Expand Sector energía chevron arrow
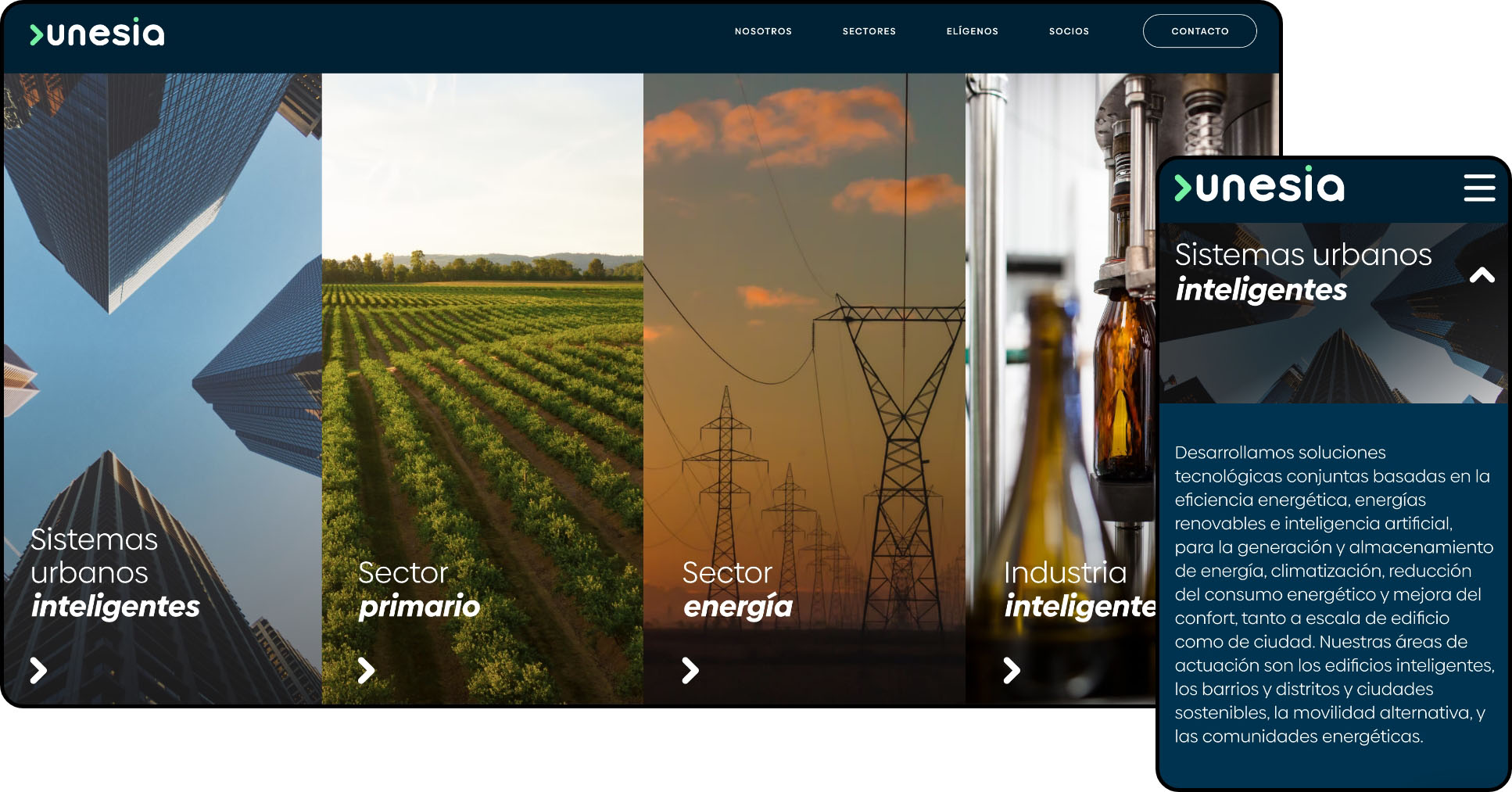The height and width of the screenshot is (792, 1512). tap(690, 670)
